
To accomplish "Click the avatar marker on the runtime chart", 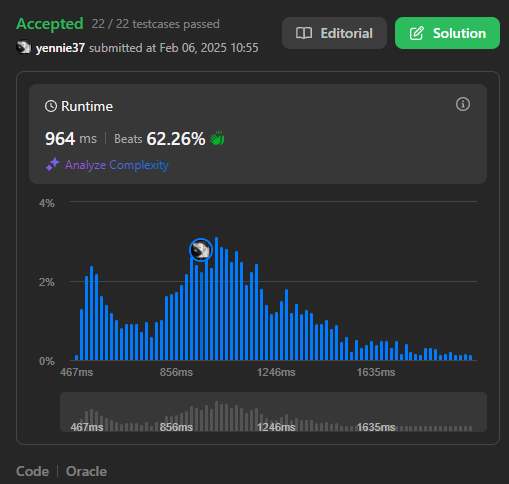I will (x=201, y=250).
